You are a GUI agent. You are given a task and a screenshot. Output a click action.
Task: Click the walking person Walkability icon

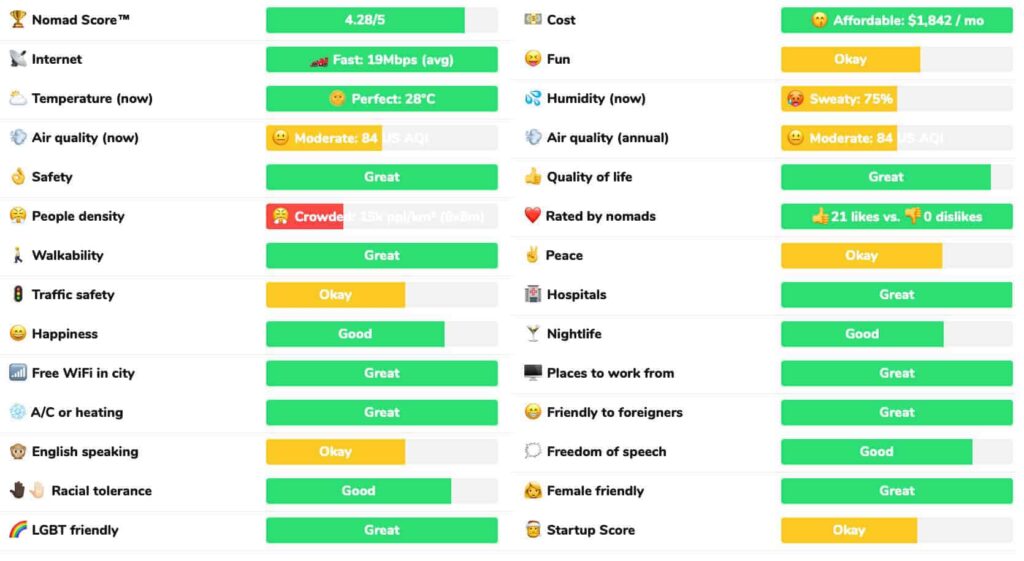coord(18,255)
